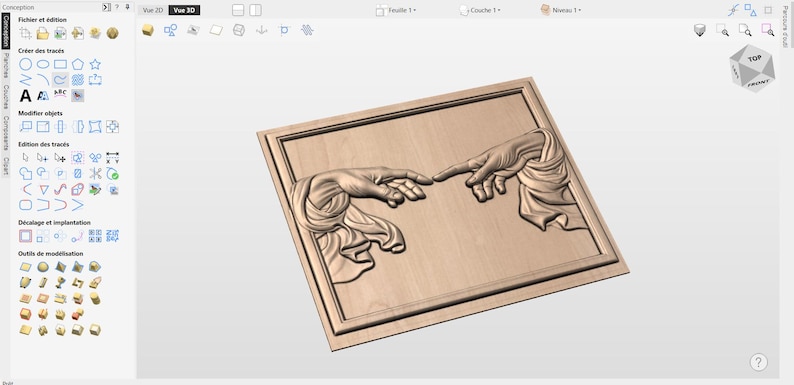Select the Auto Layout Text tool
794x385 pixels.
pos(43,95)
